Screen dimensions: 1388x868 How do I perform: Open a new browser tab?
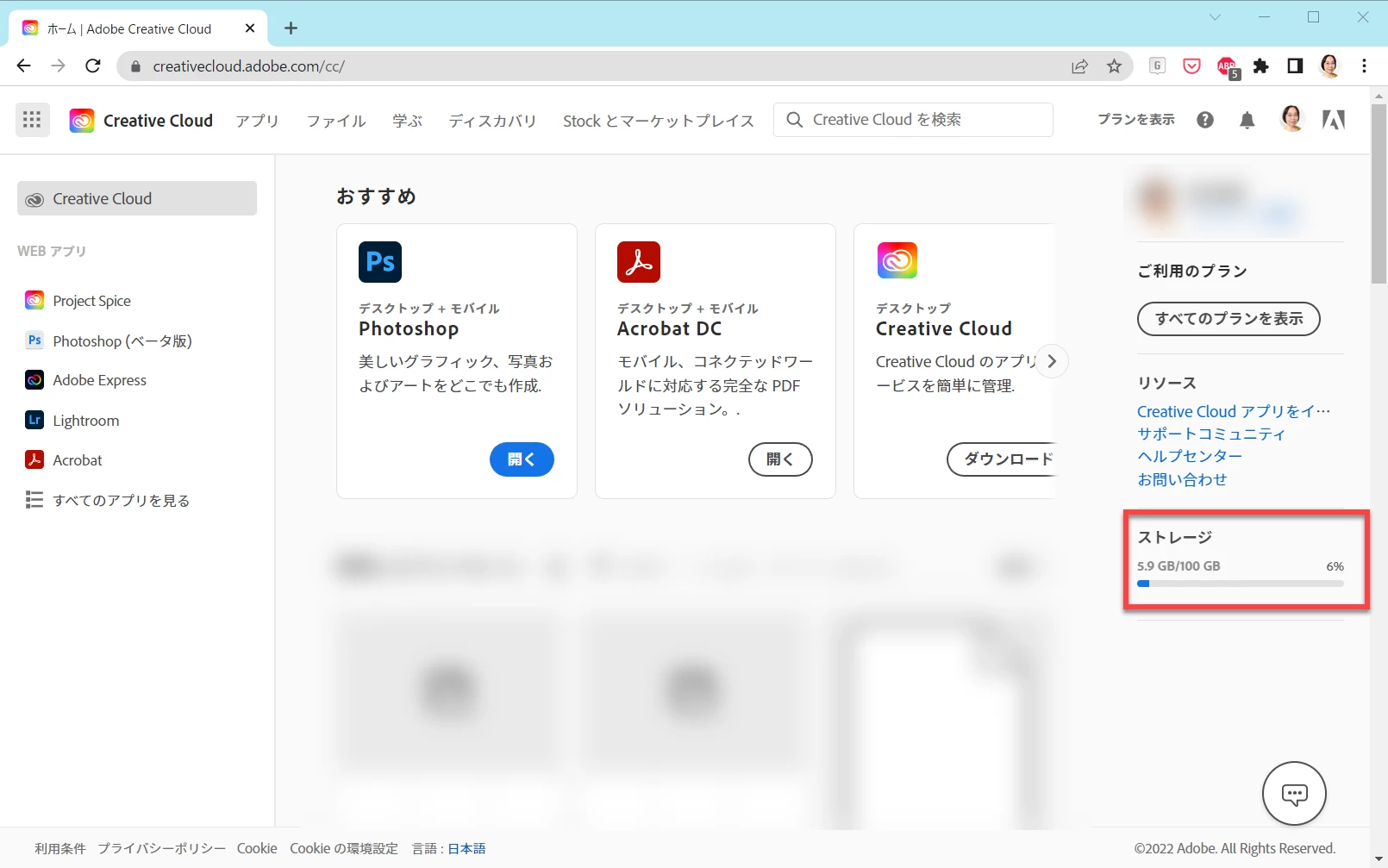291,28
